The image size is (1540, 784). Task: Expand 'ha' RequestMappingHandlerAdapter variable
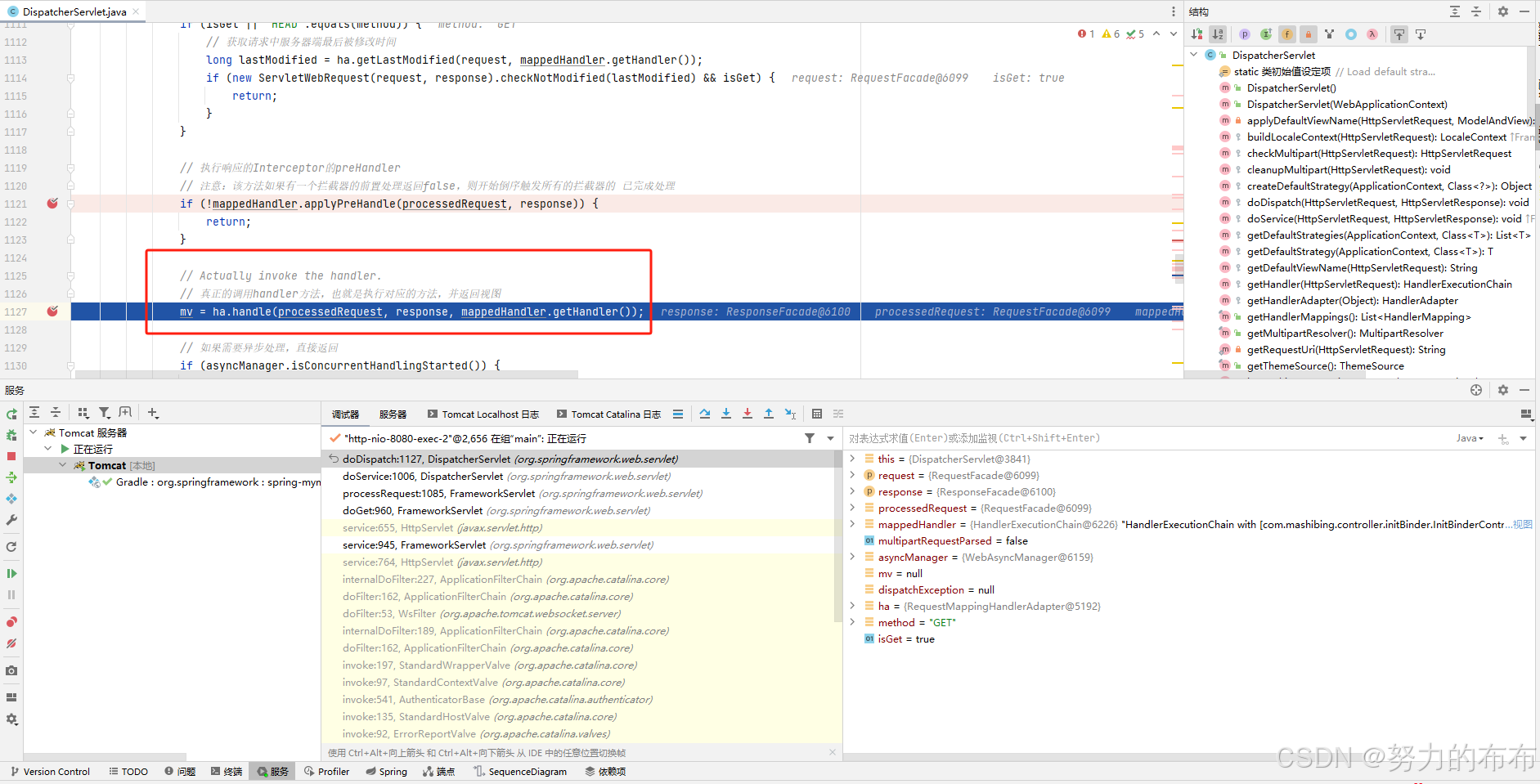pyautogui.click(x=852, y=606)
